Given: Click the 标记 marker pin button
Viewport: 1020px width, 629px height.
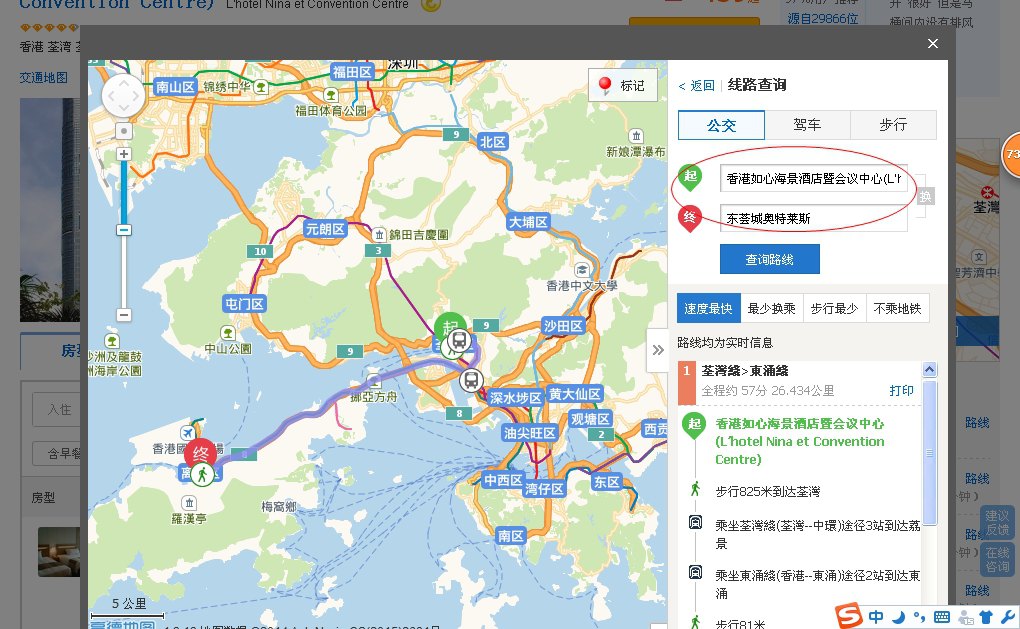Looking at the screenshot, I should coord(621,86).
